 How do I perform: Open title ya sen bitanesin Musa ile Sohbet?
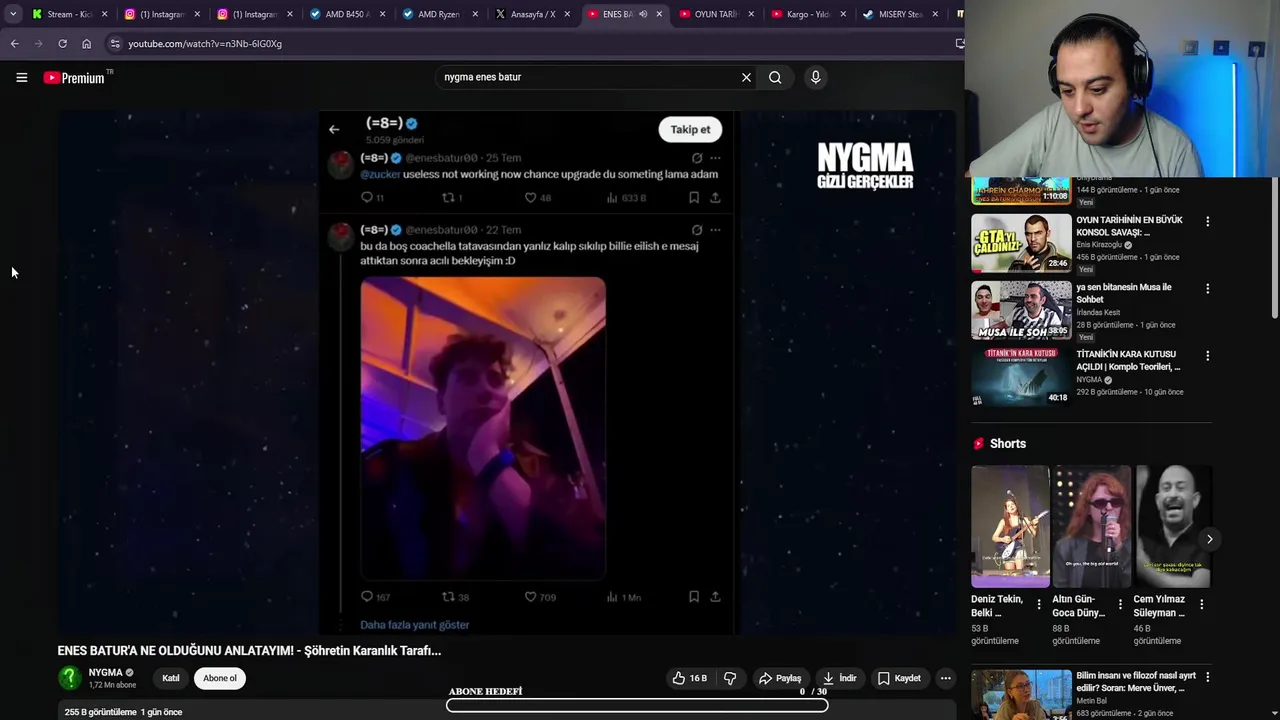click(x=1124, y=293)
